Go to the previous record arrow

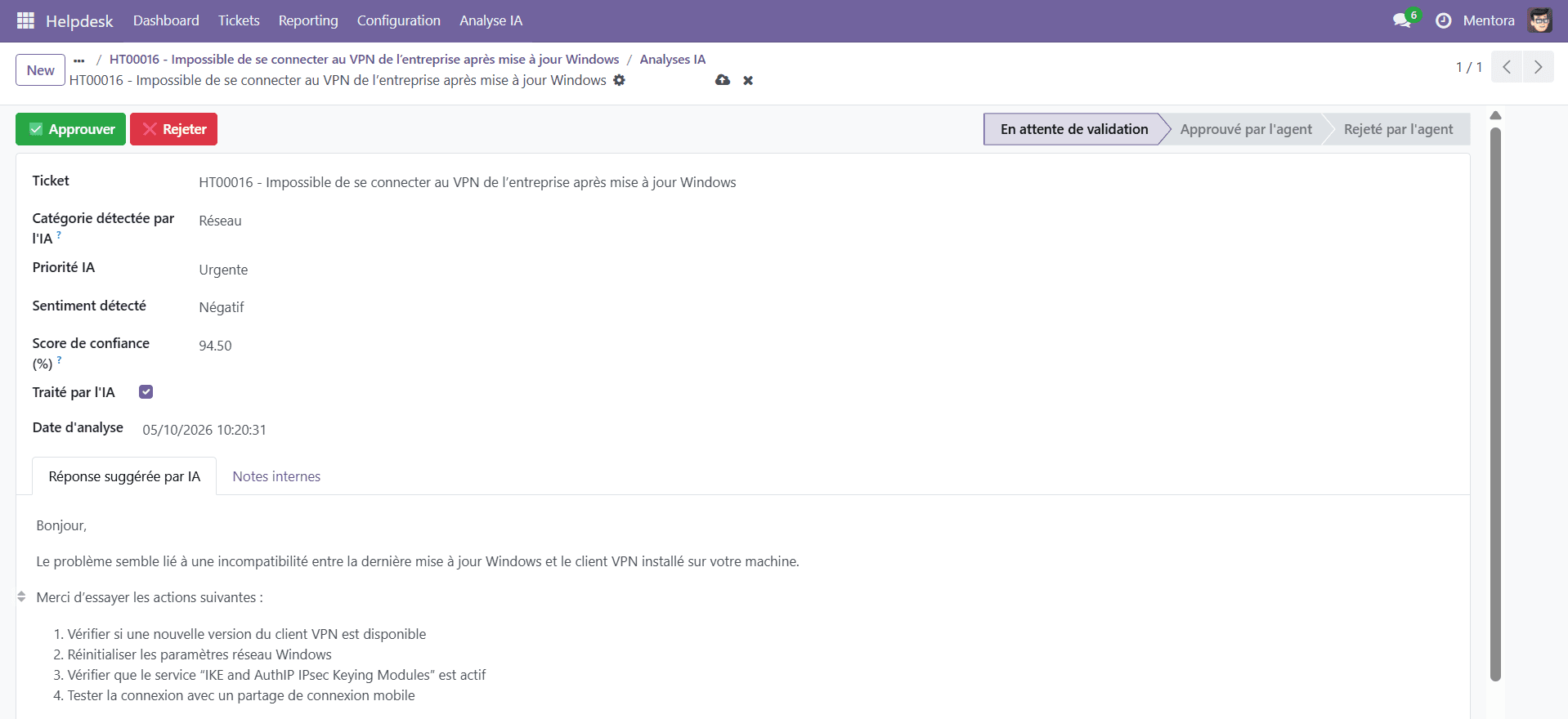(1507, 67)
